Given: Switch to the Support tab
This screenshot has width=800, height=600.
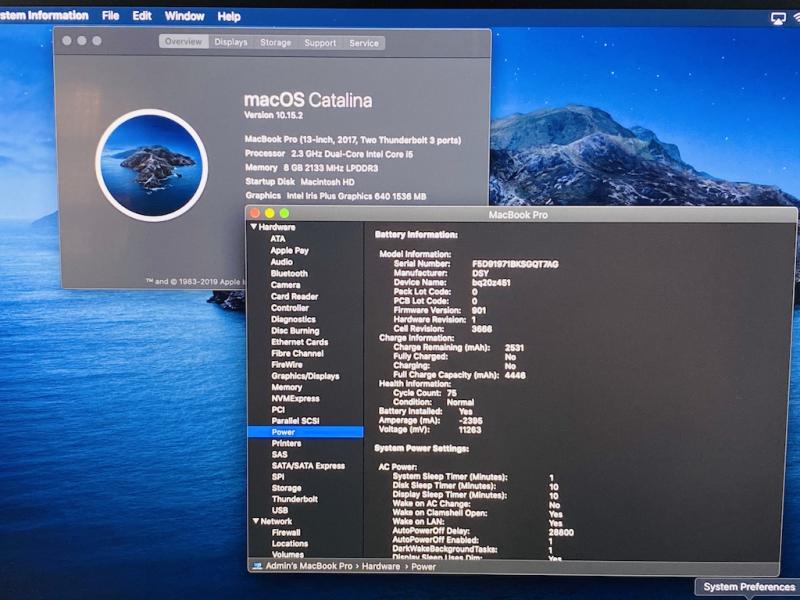Looking at the screenshot, I should [x=320, y=43].
